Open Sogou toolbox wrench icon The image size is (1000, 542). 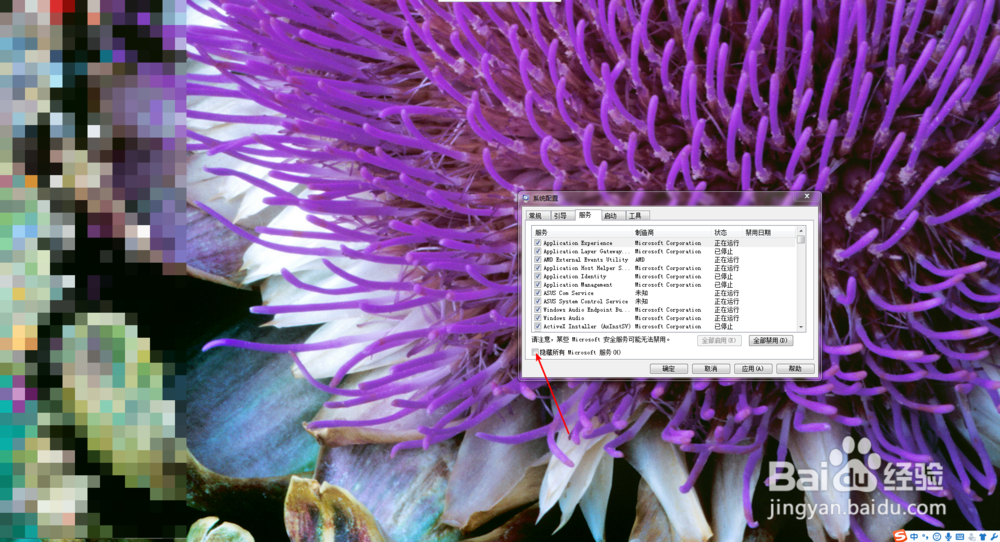(994, 536)
